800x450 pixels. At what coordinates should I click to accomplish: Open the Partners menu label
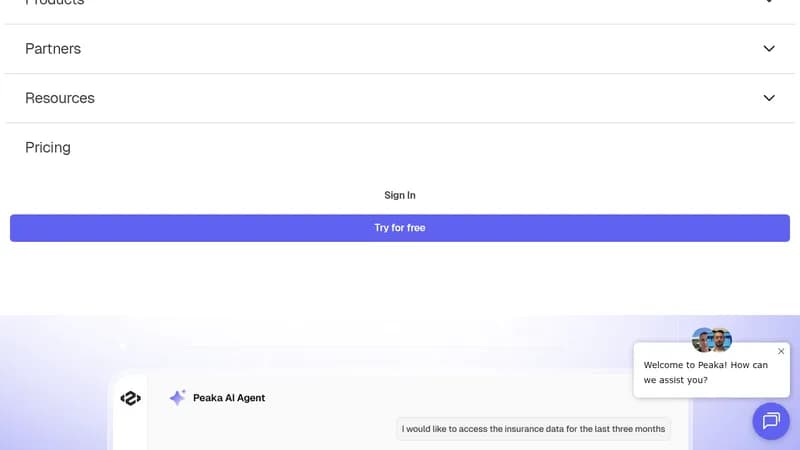pos(53,48)
